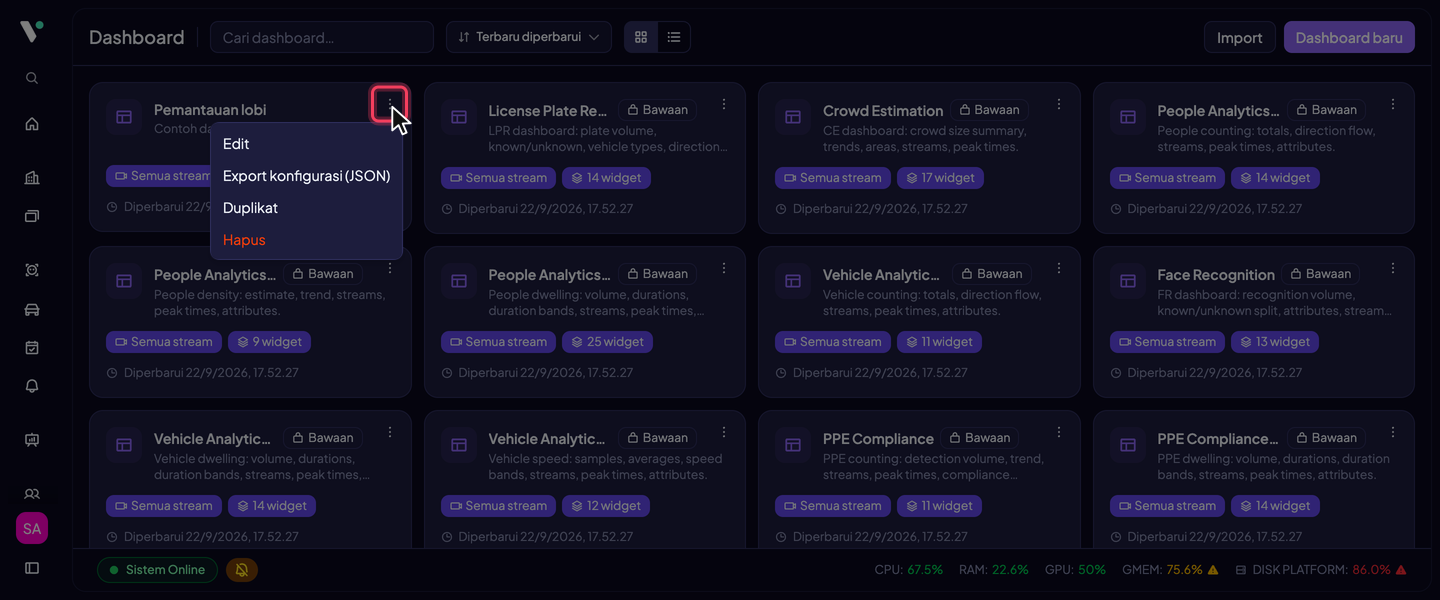Open three-dot menu on the PPE dwelling card

tap(1393, 432)
